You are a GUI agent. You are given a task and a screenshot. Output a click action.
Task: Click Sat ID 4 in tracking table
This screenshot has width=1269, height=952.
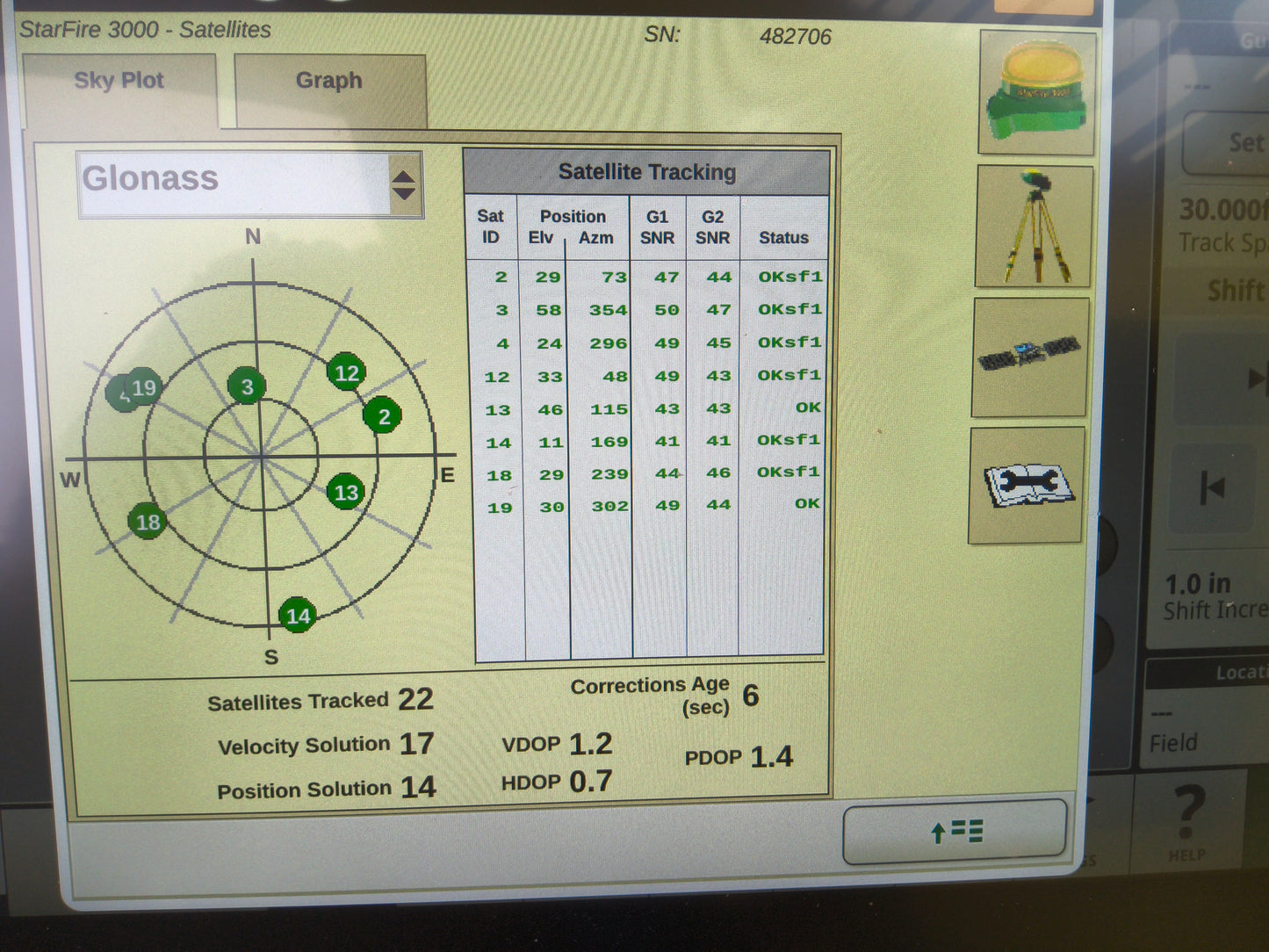(502, 344)
